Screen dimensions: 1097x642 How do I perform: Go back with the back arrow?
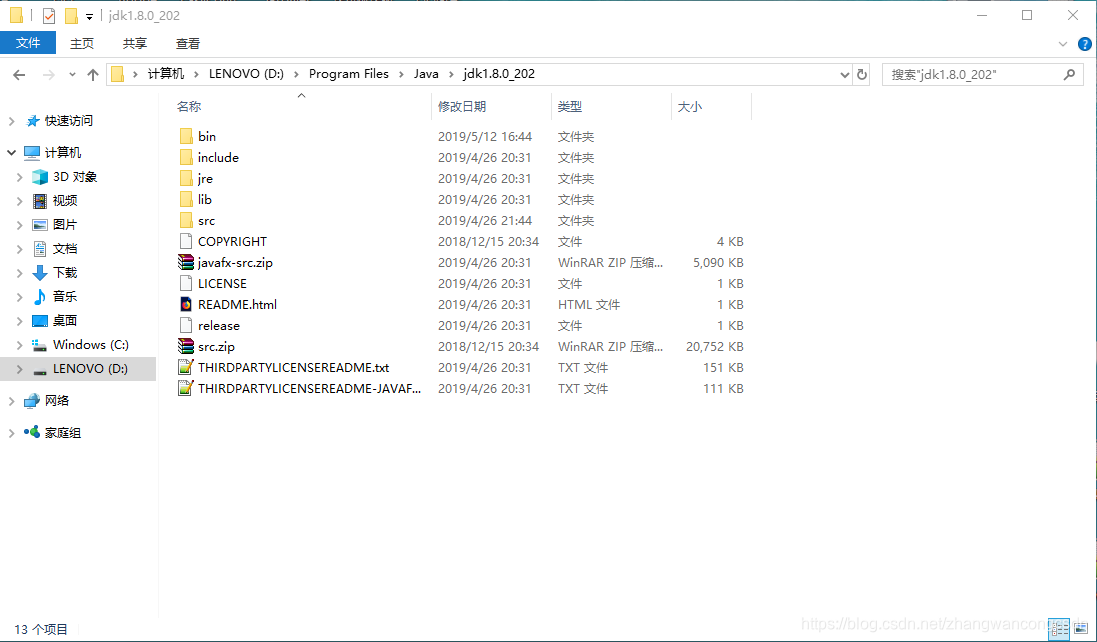click(19, 74)
